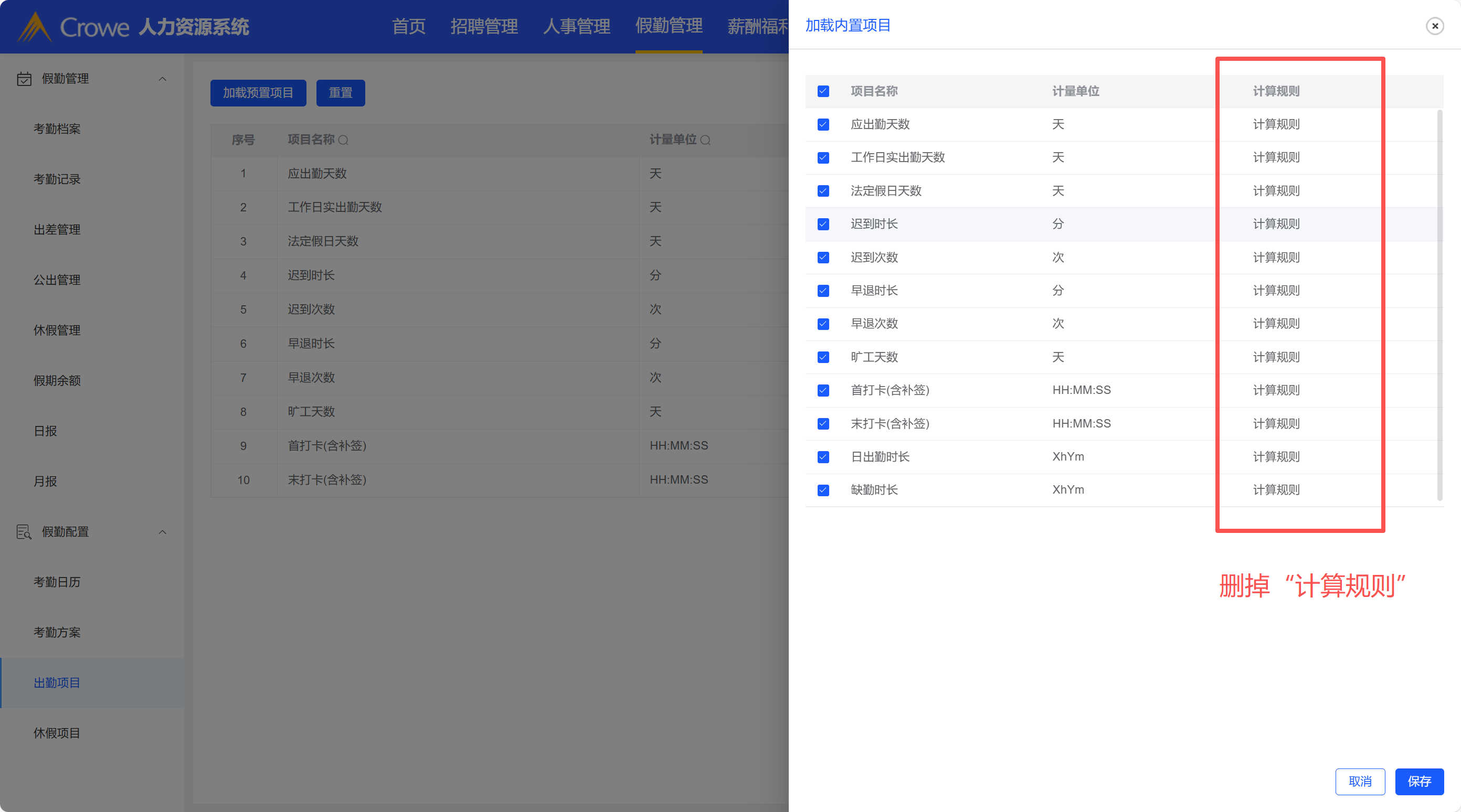The height and width of the screenshot is (812, 1461).
Task: Click the 假勤管理 calendar sidebar icon
Action: coord(24,79)
